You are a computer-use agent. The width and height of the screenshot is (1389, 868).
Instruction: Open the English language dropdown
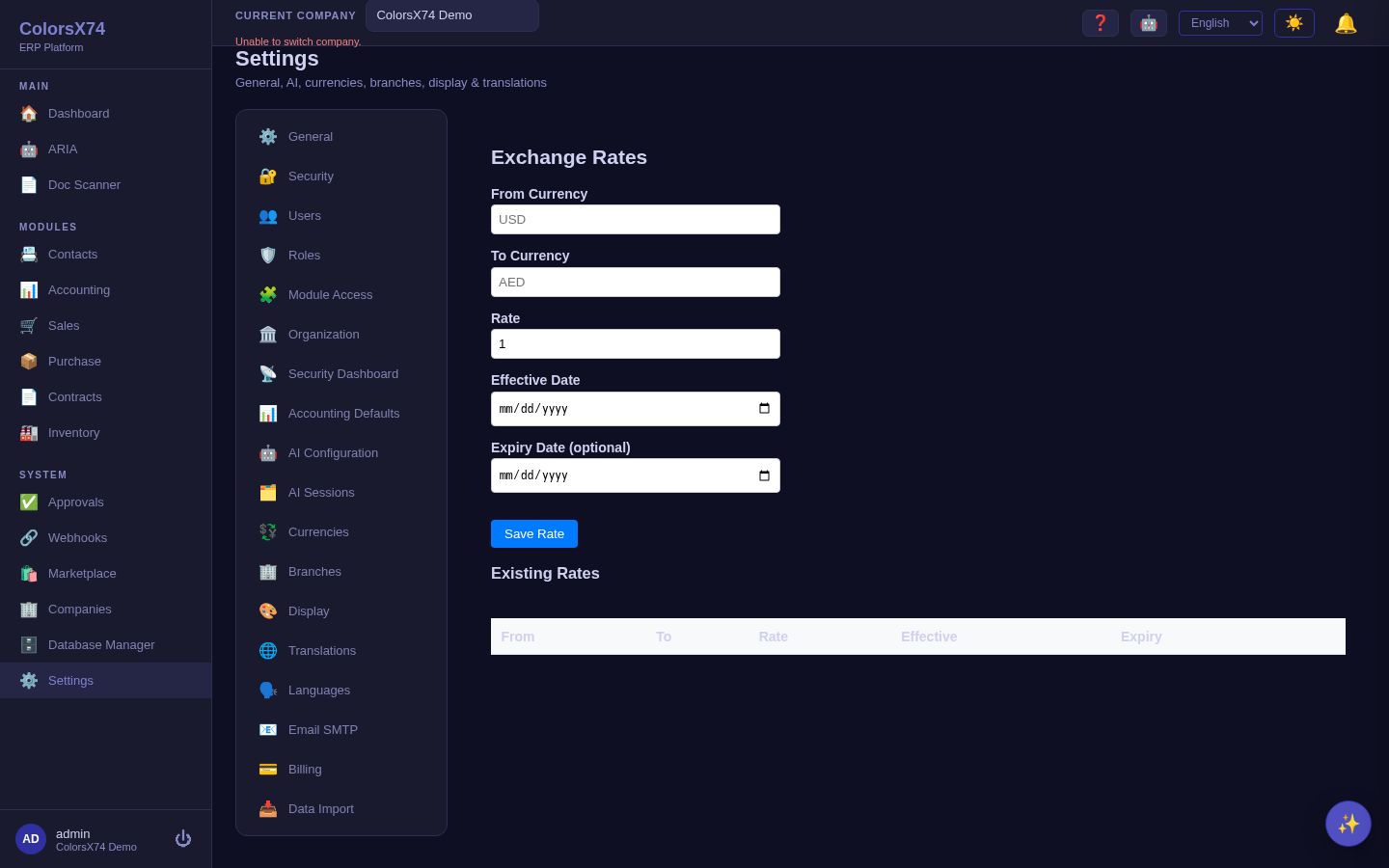point(1220,23)
